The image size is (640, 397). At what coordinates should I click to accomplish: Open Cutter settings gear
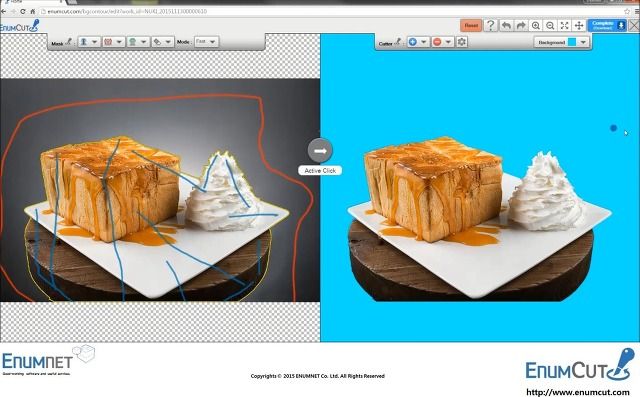pos(462,42)
